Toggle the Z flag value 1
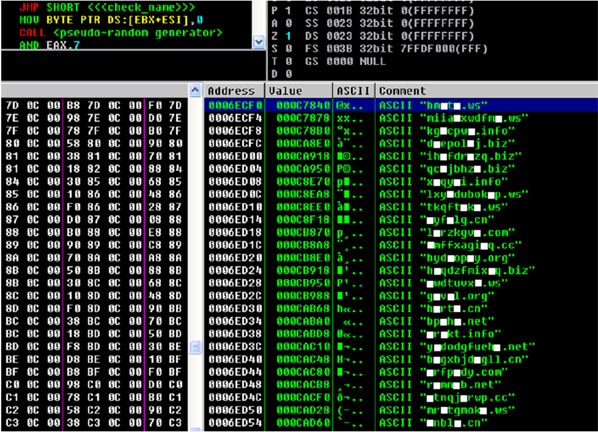Viewport: 598px width, 432px height. click(288, 36)
